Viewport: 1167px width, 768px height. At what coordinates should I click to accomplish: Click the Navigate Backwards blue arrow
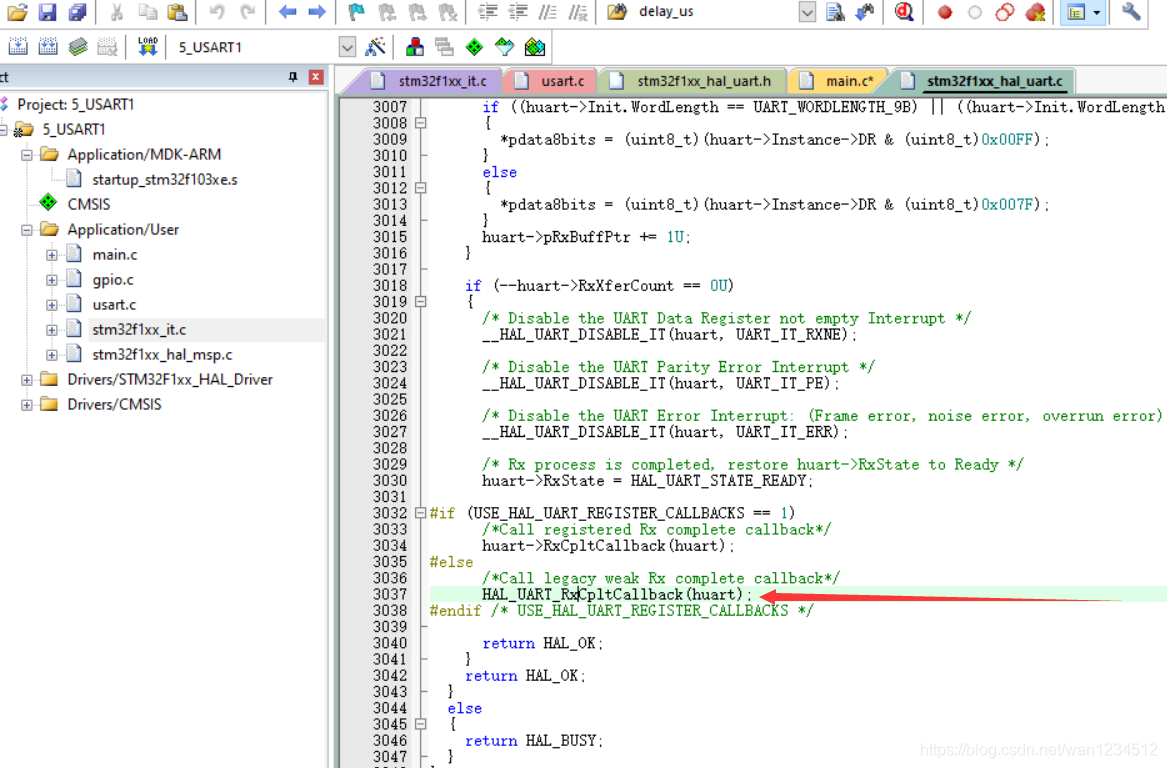pyautogui.click(x=288, y=12)
